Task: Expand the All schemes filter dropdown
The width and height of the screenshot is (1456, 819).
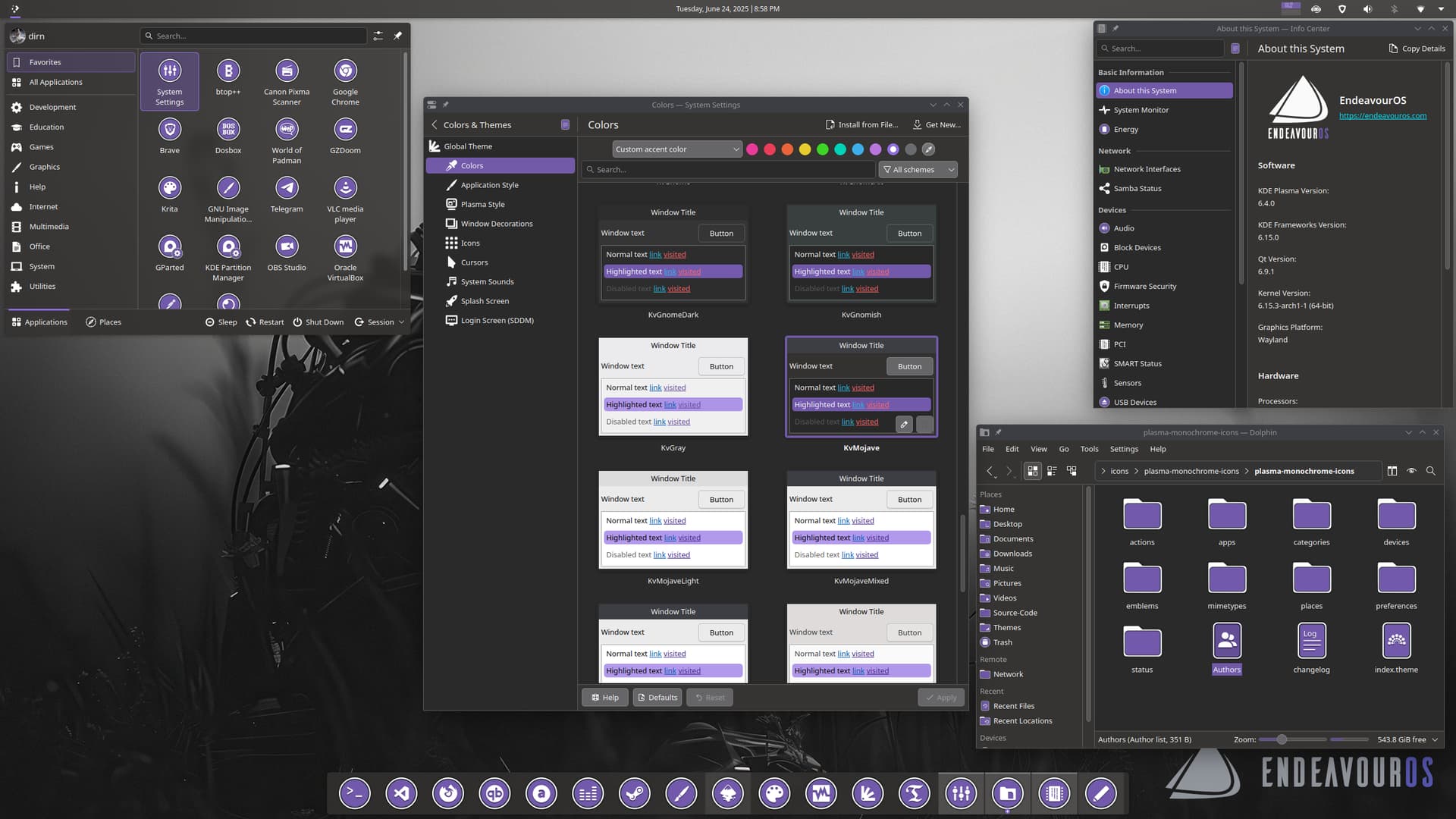Action: pyautogui.click(x=918, y=170)
